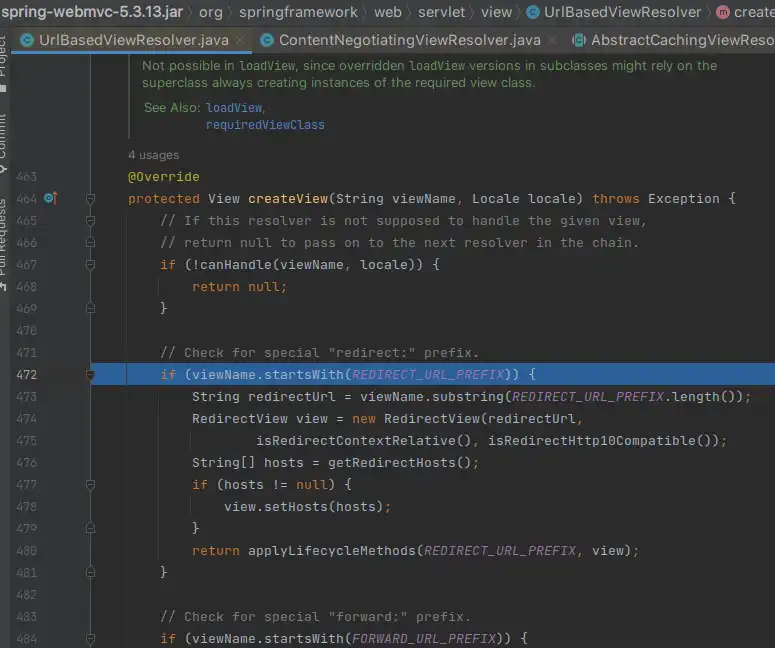The width and height of the screenshot is (775, 648).
Task: Click the 'web' breadcrumb segment
Action: pos(388,12)
